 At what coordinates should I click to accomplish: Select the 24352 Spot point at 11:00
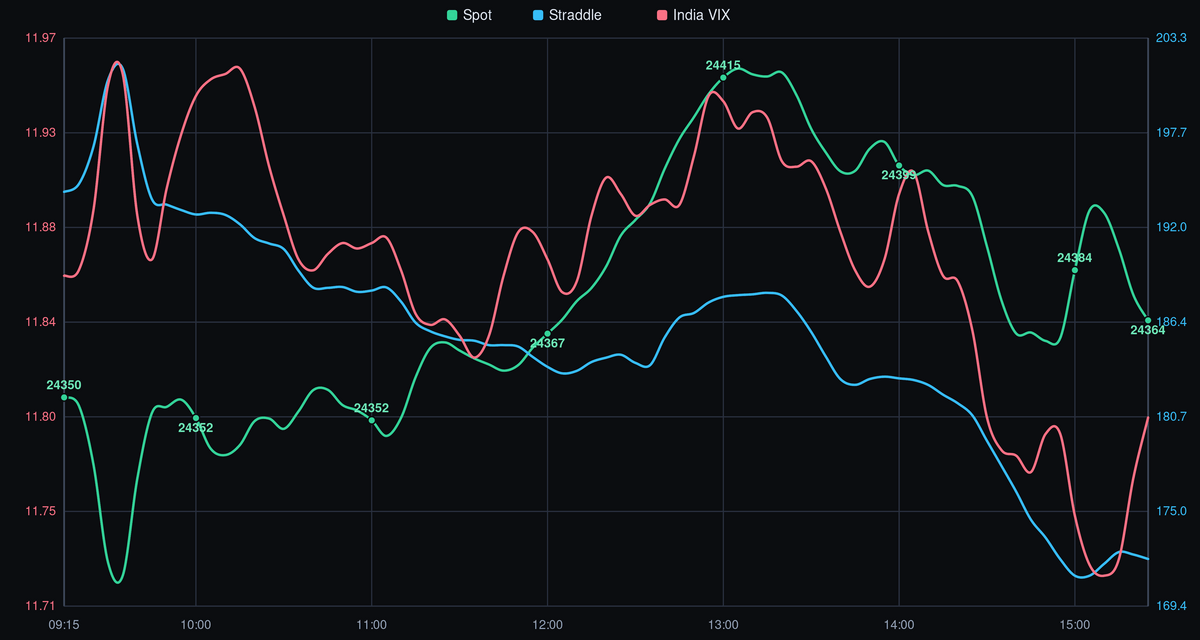pyautogui.click(x=372, y=420)
